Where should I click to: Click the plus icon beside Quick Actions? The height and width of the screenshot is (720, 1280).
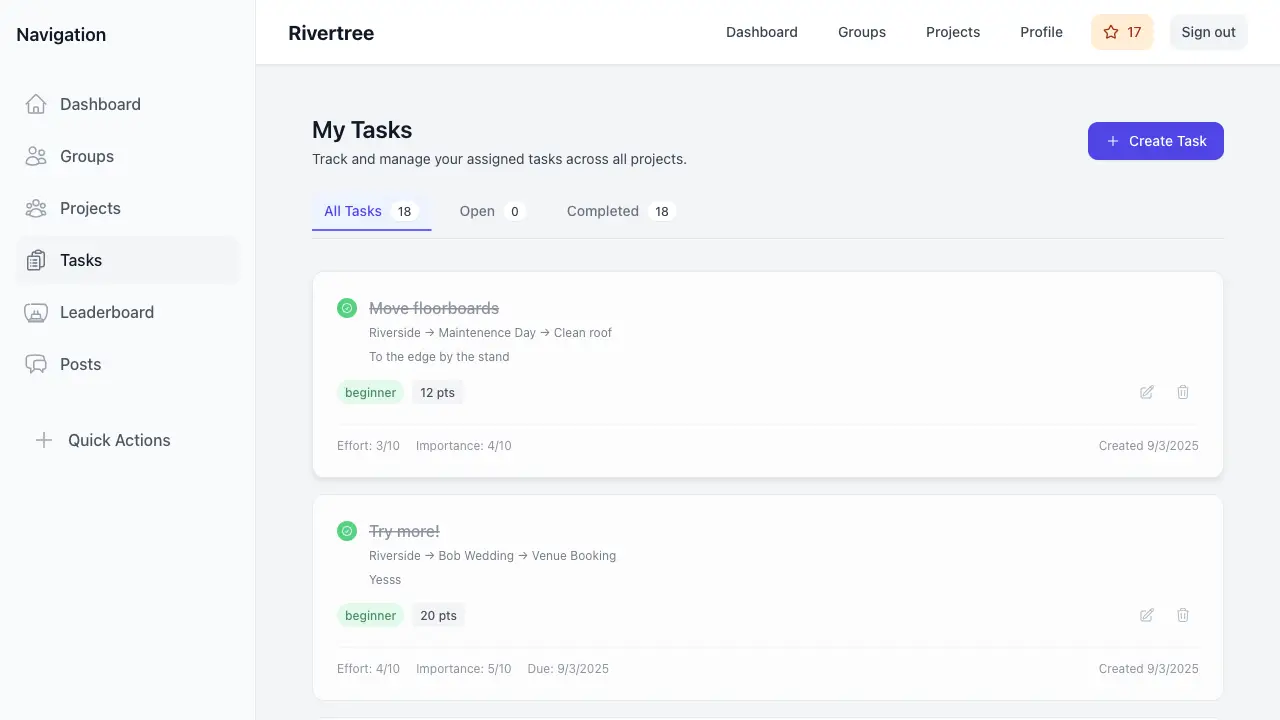(44, 440)
